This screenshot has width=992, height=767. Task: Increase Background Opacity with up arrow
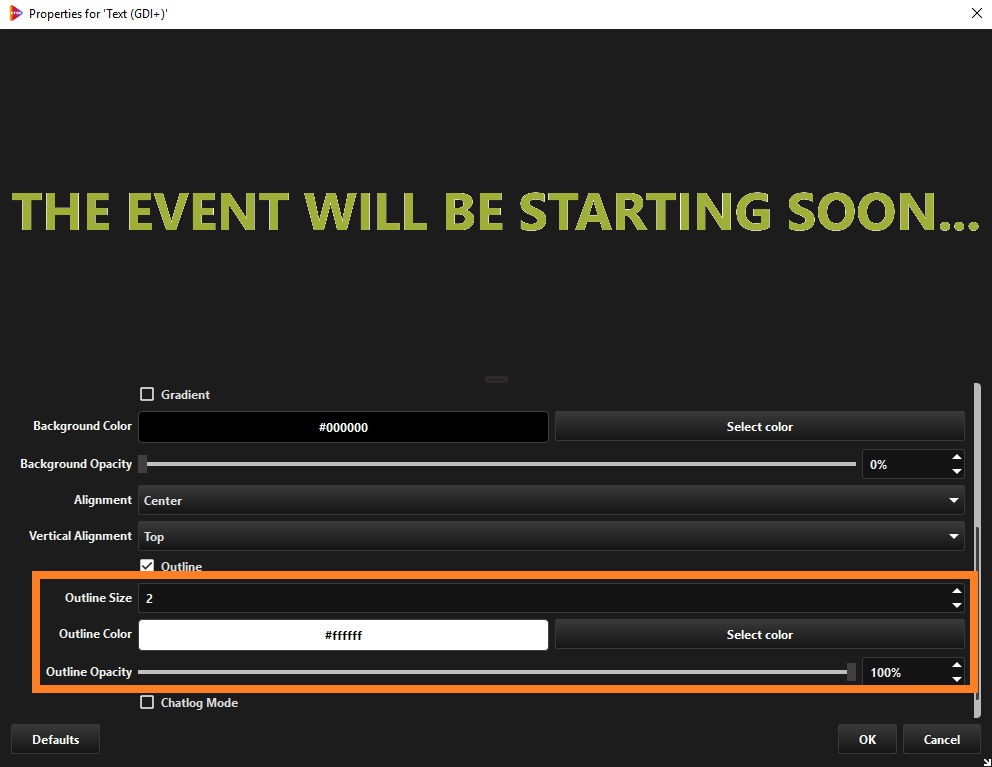957,457
